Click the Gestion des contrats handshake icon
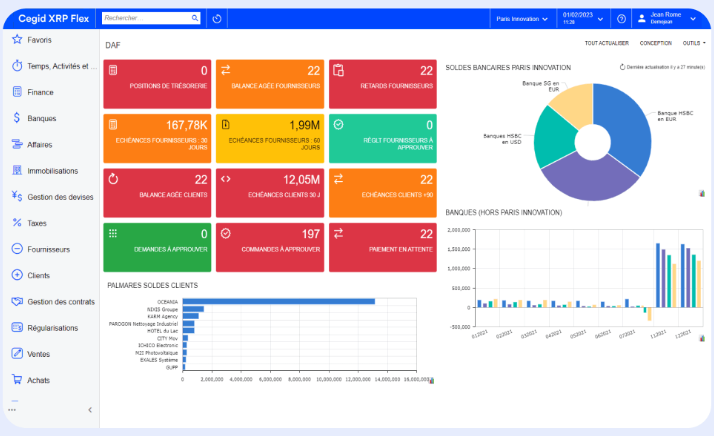Viewport: 714px width, 436px height. (x=17, y=301)
